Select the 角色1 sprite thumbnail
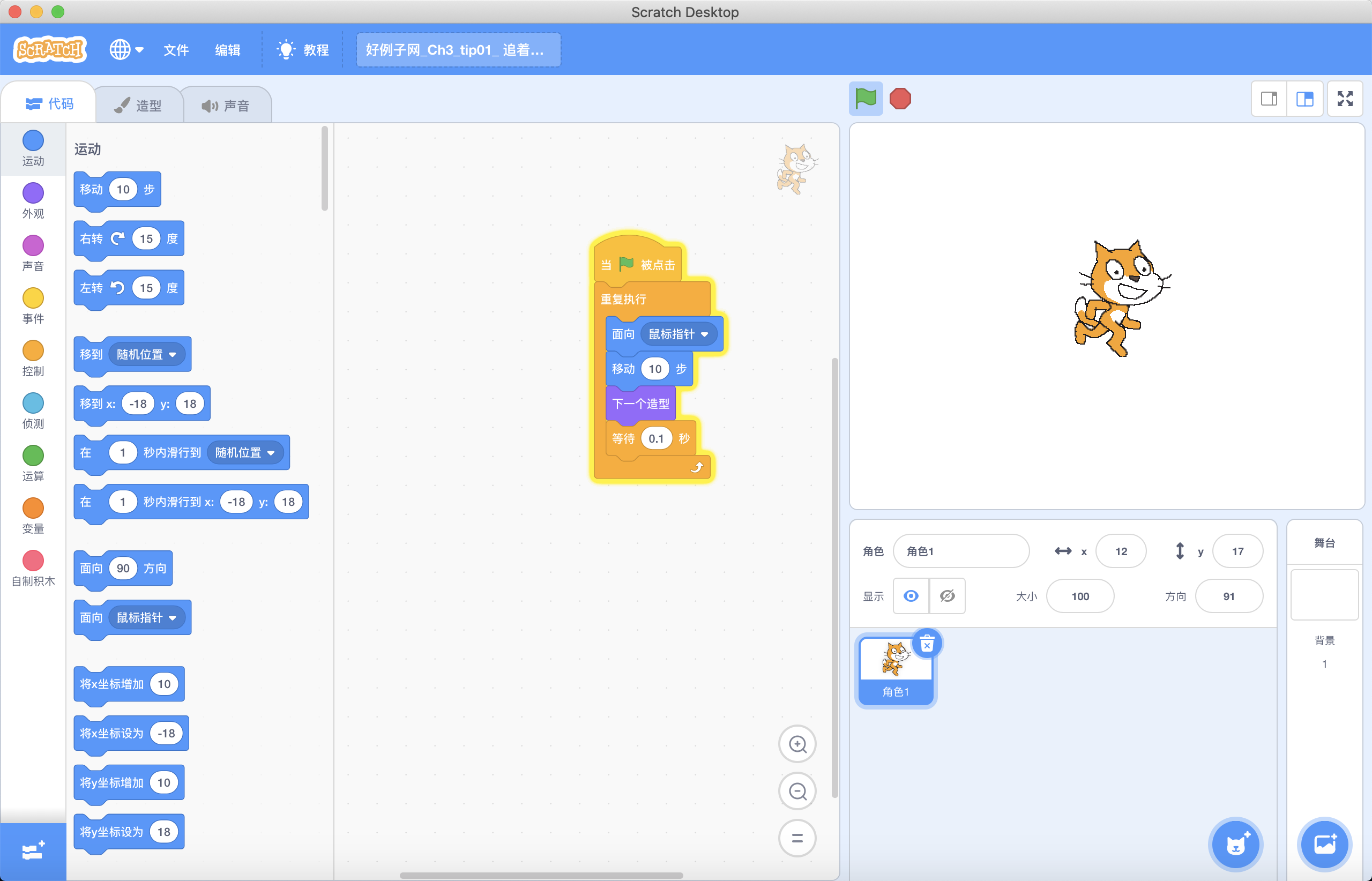 pos(896,670)
